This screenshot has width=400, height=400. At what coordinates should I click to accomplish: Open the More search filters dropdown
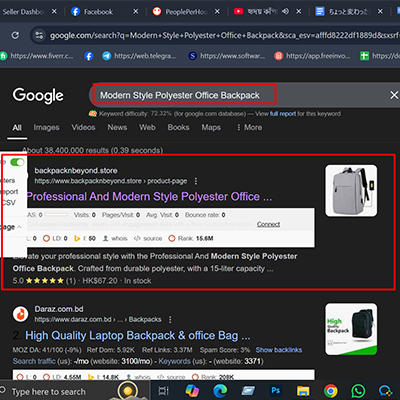(249, 127)
